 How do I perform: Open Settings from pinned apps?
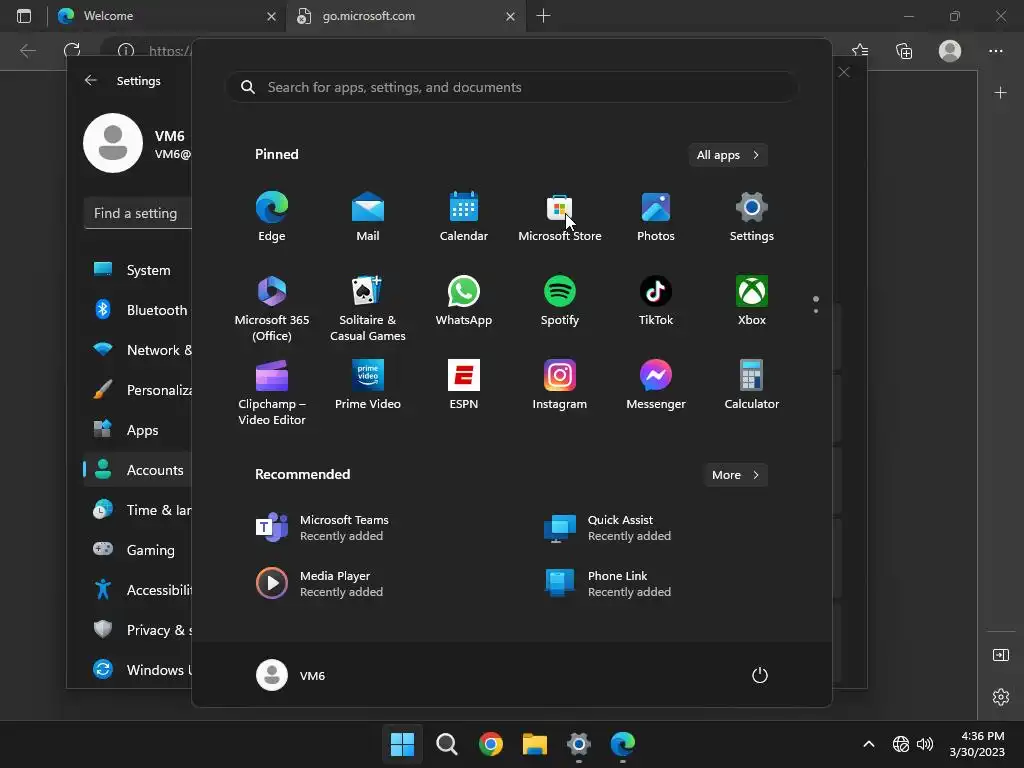(752, 217)
